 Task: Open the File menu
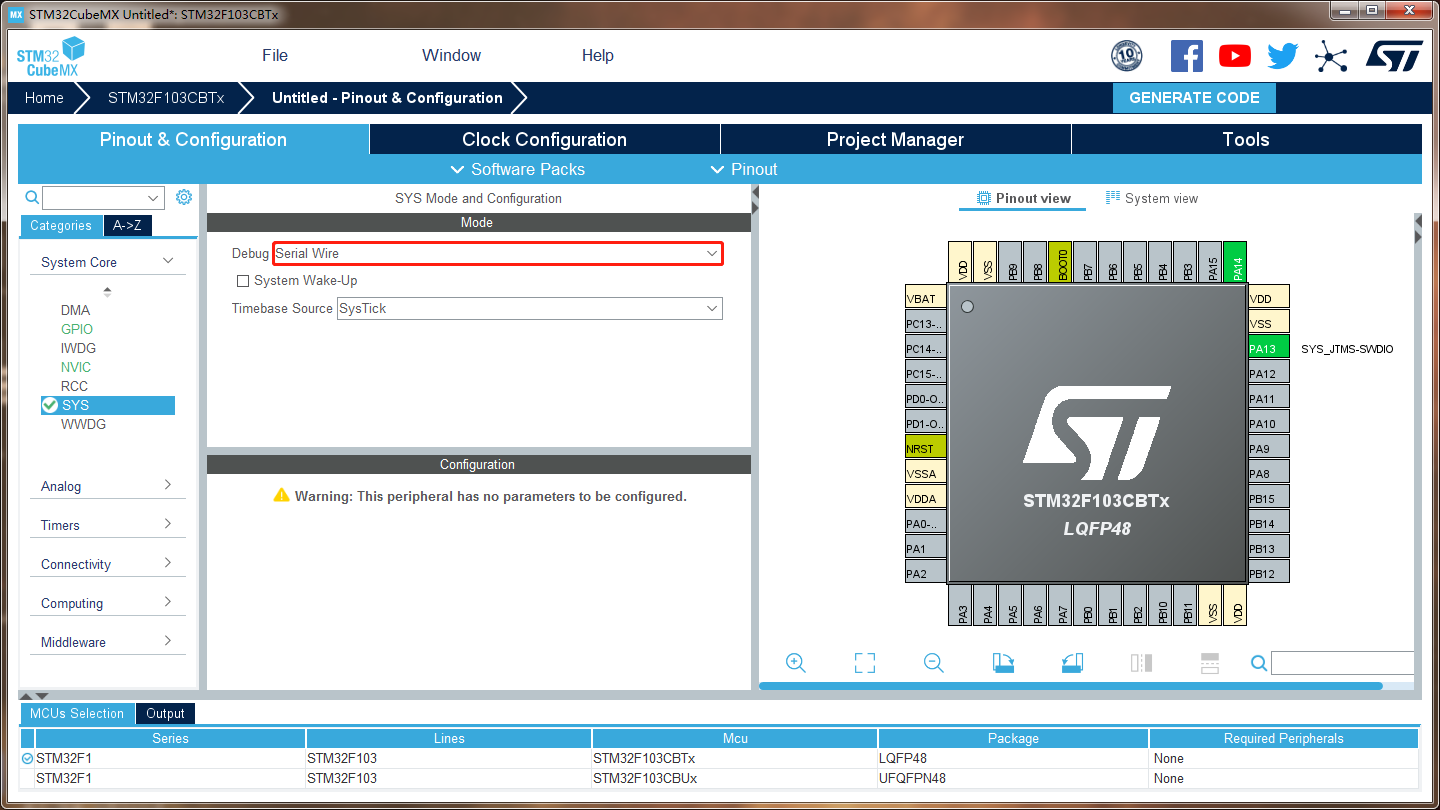click(x=275, y=56)
